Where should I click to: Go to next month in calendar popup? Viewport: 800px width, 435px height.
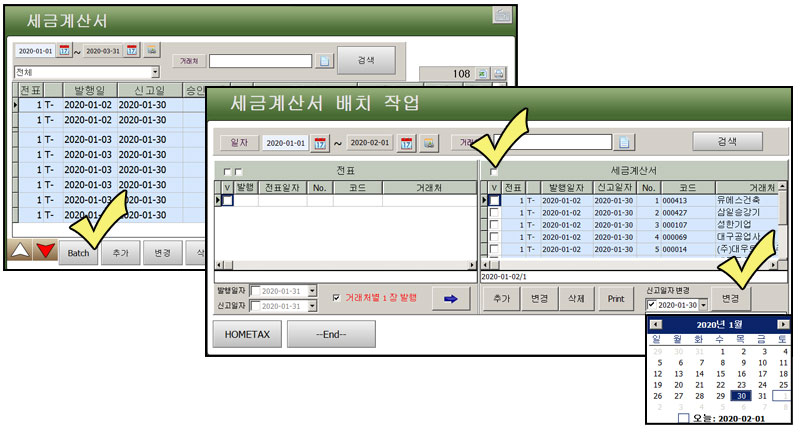tap(782, 324)
